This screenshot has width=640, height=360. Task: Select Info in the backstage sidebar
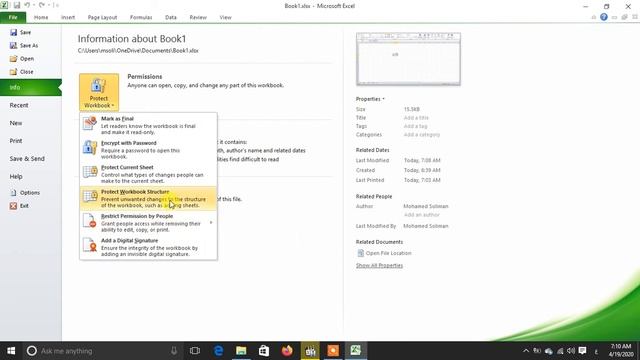31,87
